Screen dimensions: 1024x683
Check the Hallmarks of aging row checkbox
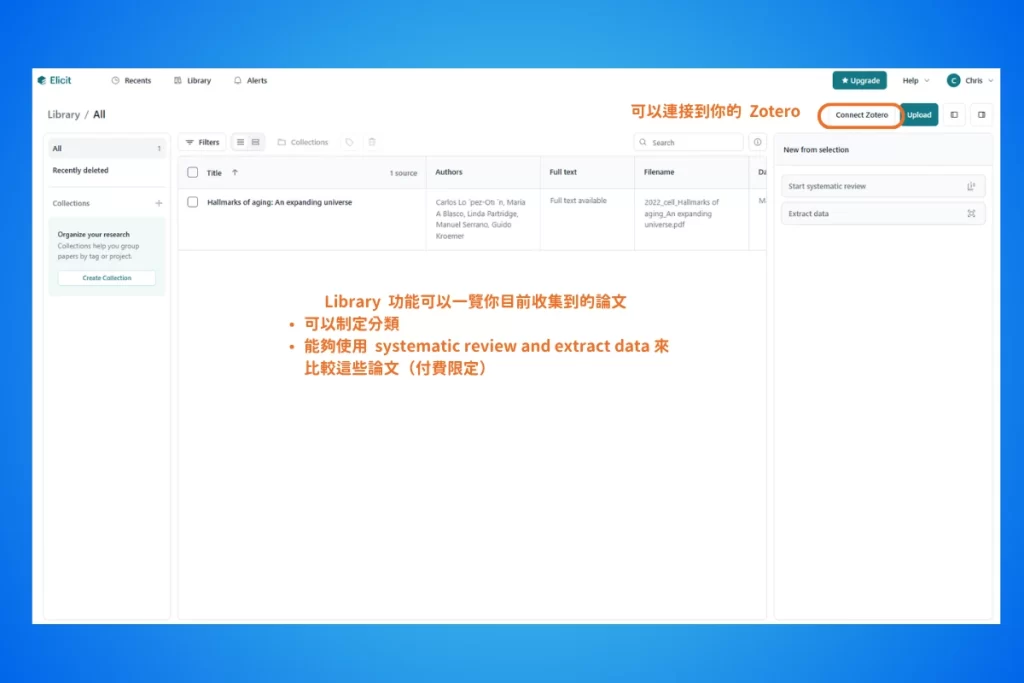[x=193, y=202]
